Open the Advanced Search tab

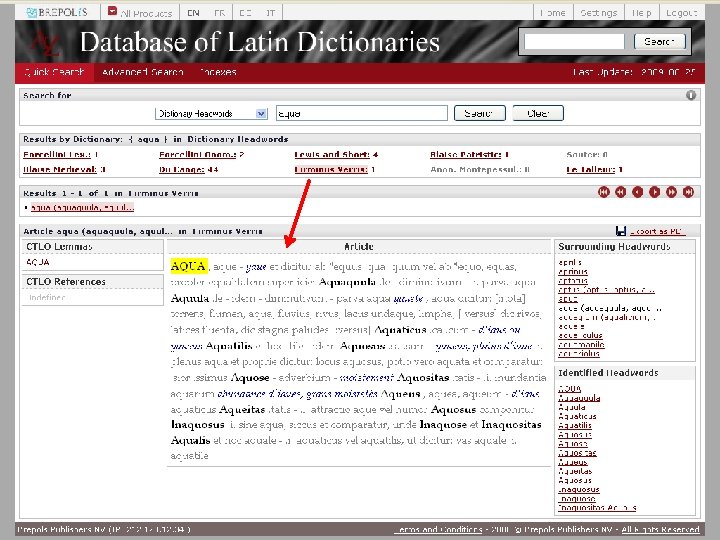tap(143, 72)
